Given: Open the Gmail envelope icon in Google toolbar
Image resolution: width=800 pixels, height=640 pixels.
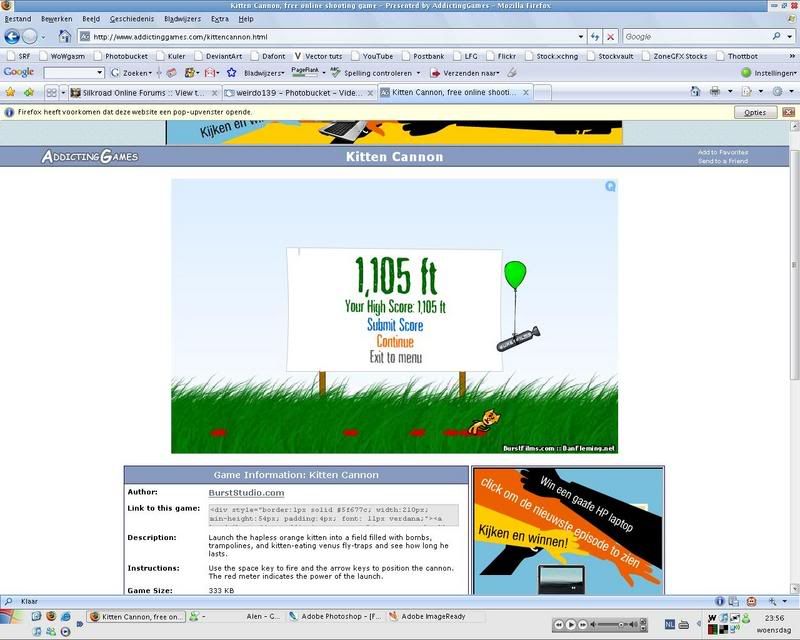Looking at the screenshot, I should (x=209, y=73).
